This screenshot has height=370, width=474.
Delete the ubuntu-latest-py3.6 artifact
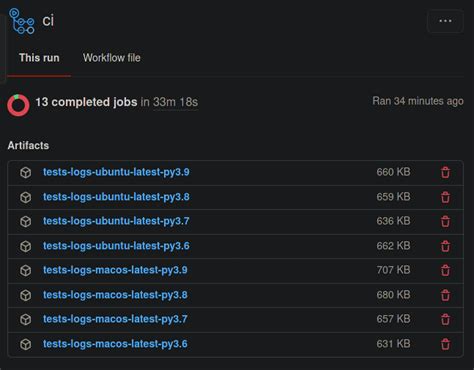445,246
